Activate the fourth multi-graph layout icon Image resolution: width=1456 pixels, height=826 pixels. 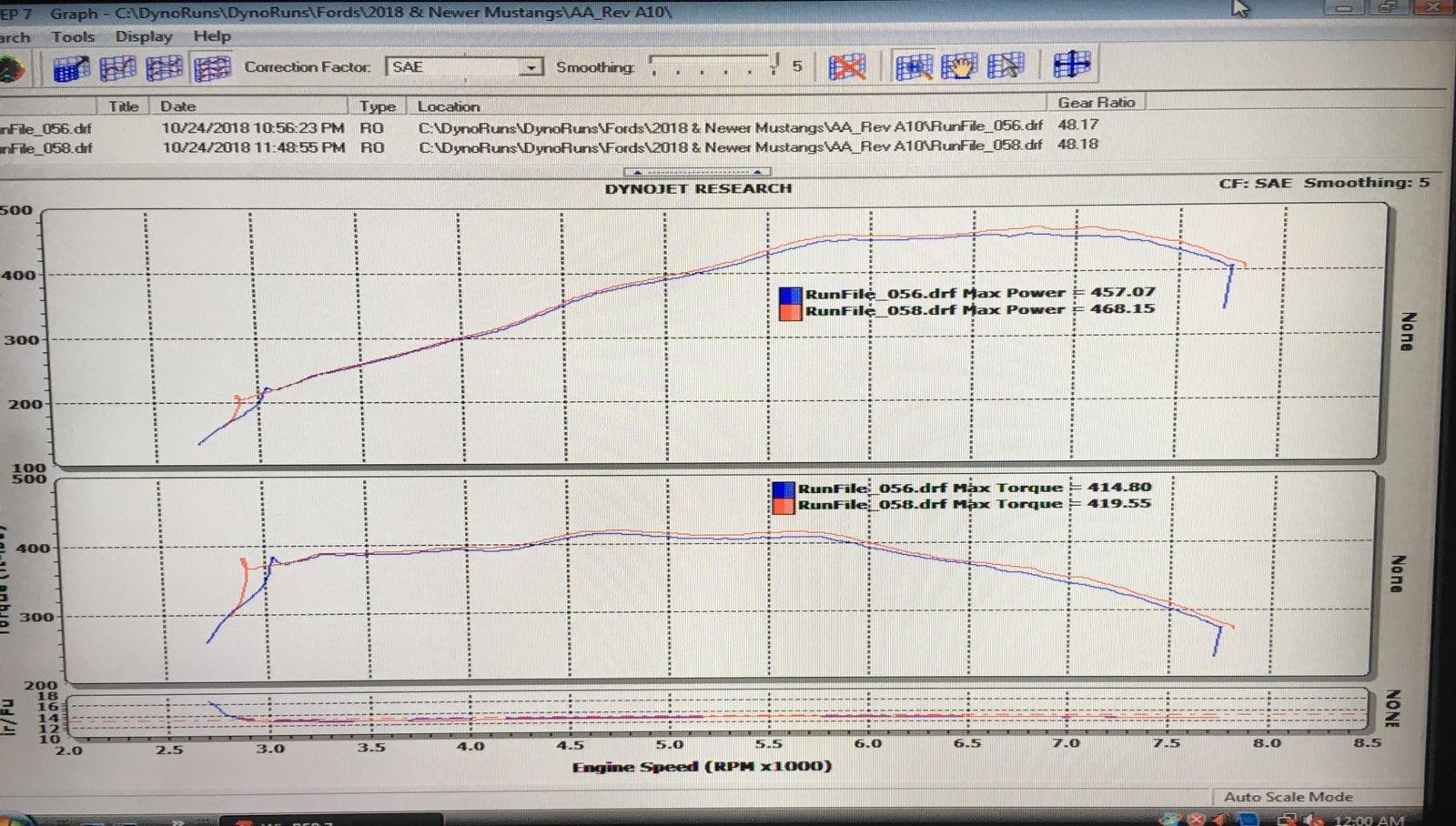click(211, 68)
